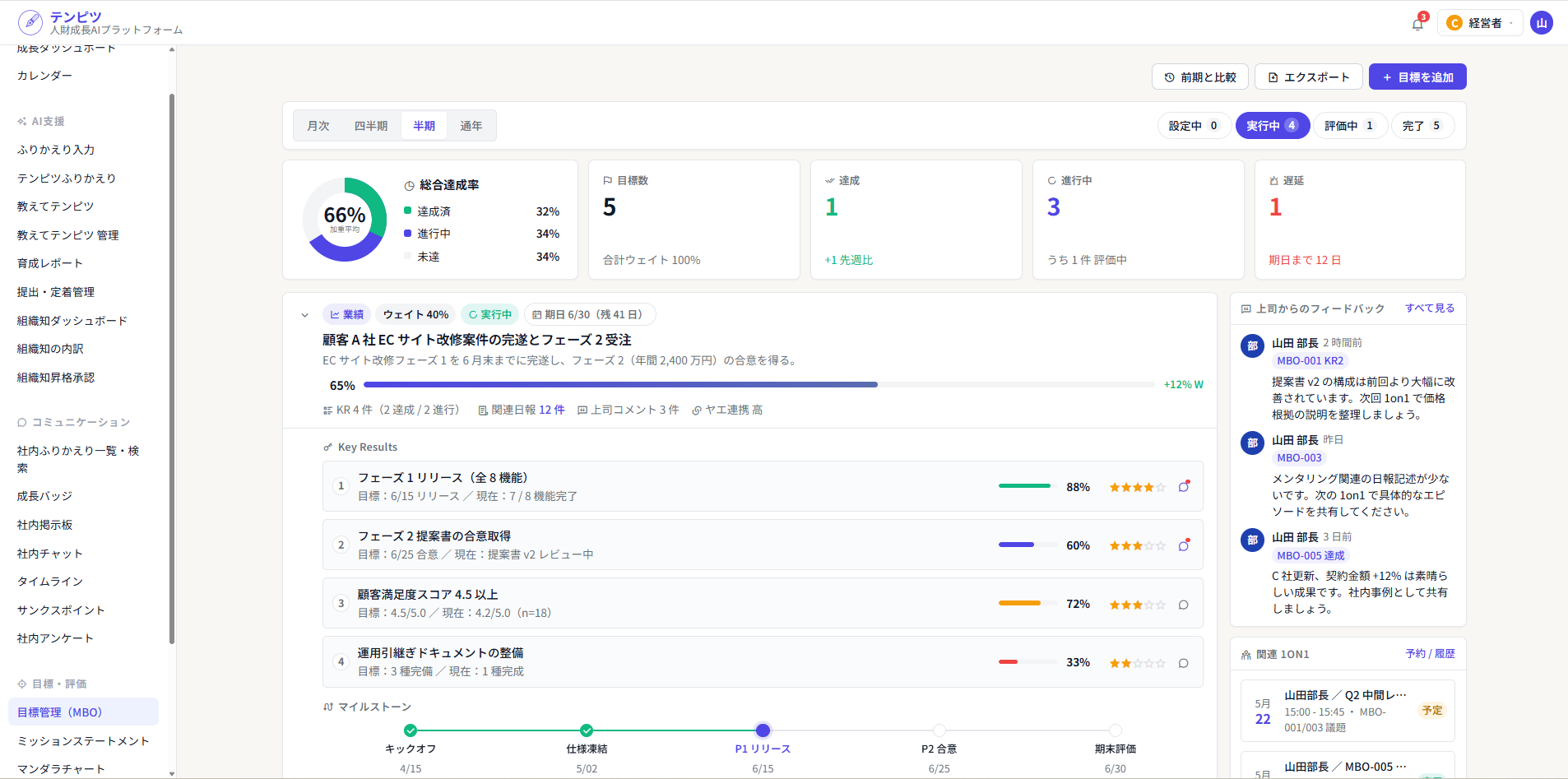Click the 65% overall progress bar
The width and height of the screenshot is (1568, 779).
(758, 384)
